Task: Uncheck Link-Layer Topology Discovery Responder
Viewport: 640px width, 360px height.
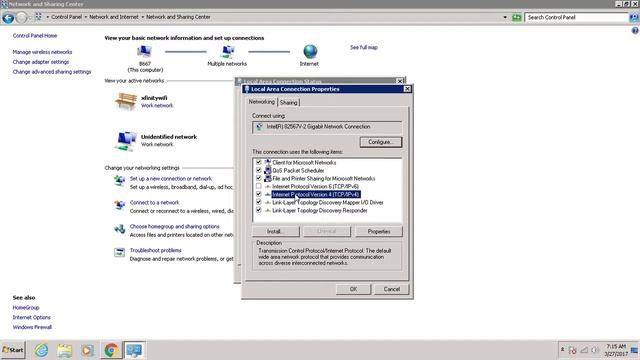Action: click(259, 210)
